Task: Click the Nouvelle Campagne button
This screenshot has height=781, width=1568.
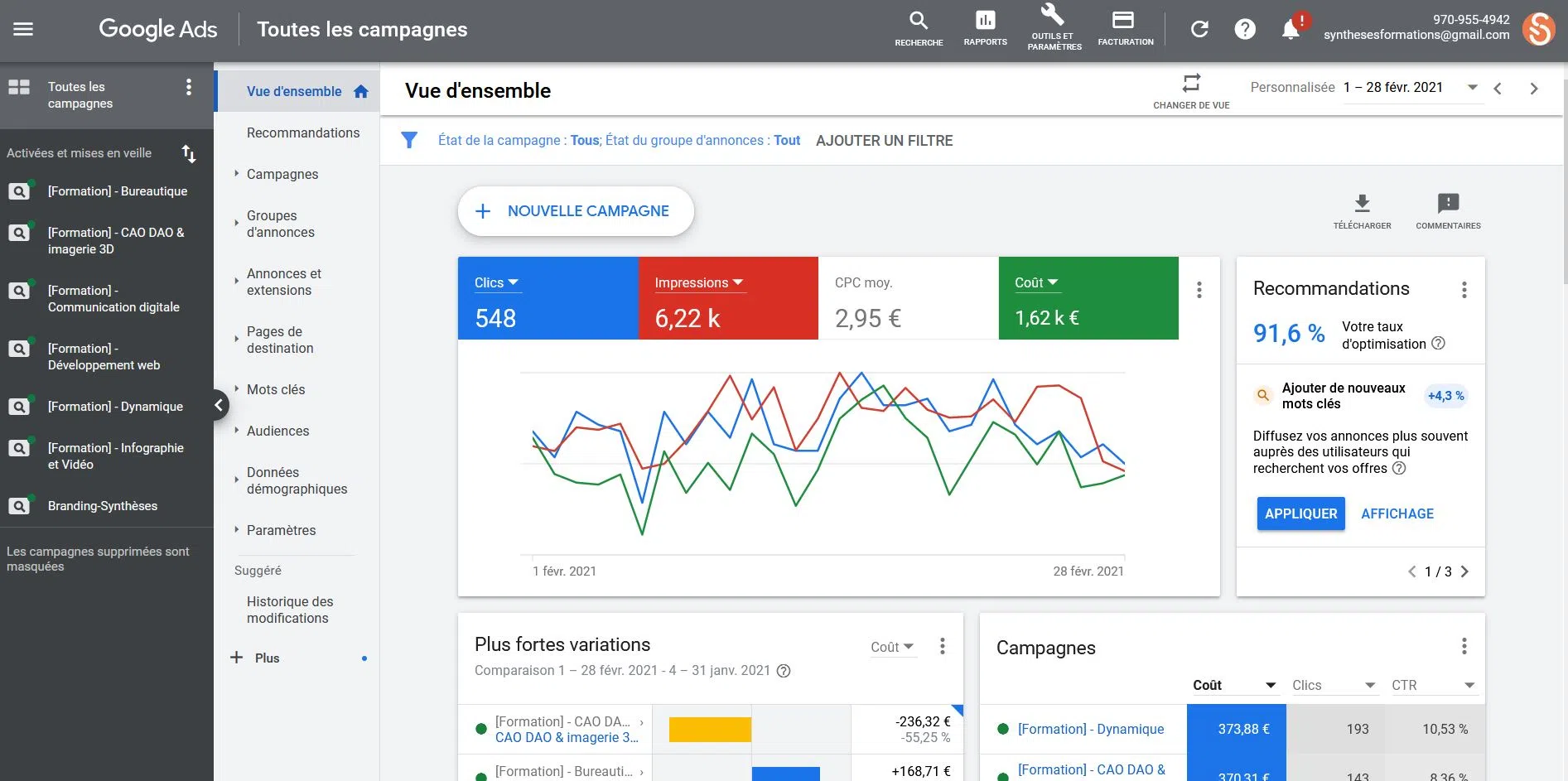Action: [576, 211]
